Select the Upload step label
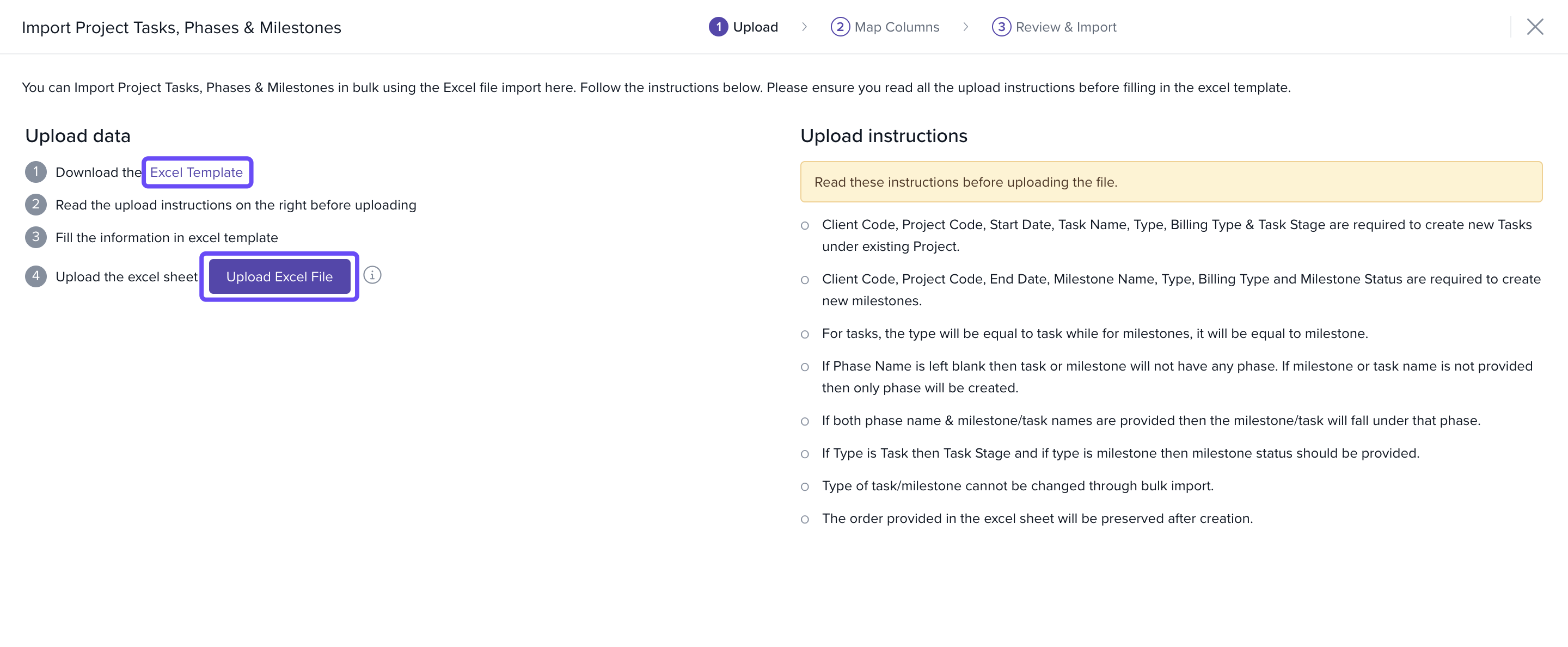 click(755, 27)
